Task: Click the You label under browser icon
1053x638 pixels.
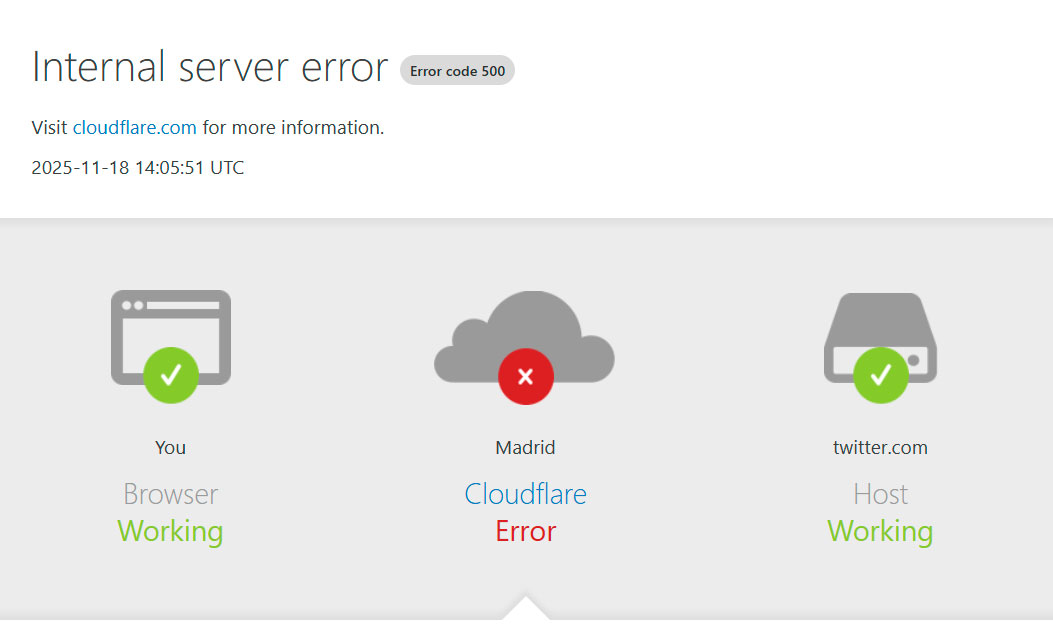Action: click(170, 448)
